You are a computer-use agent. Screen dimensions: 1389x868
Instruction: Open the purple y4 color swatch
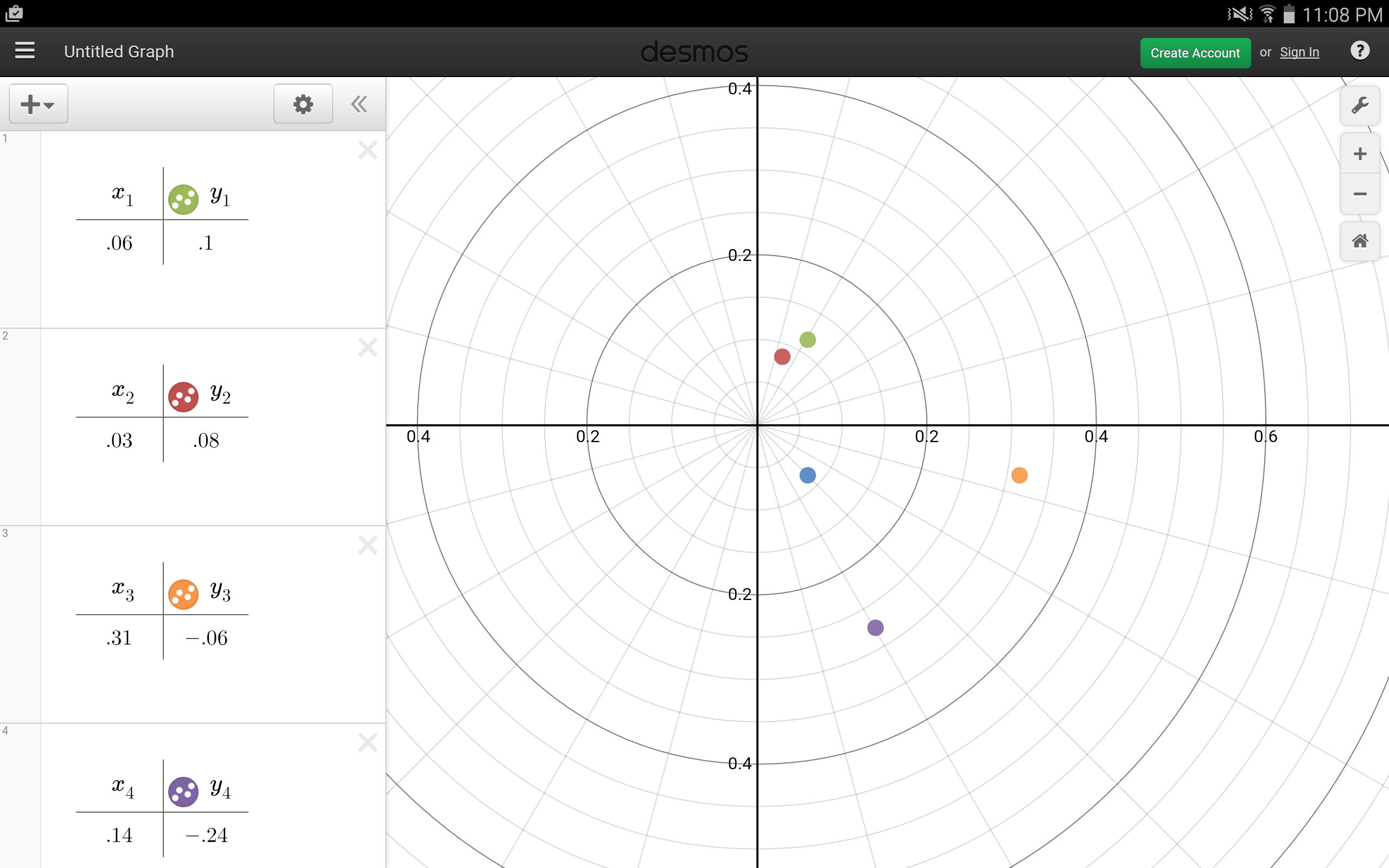click(183, 792)
